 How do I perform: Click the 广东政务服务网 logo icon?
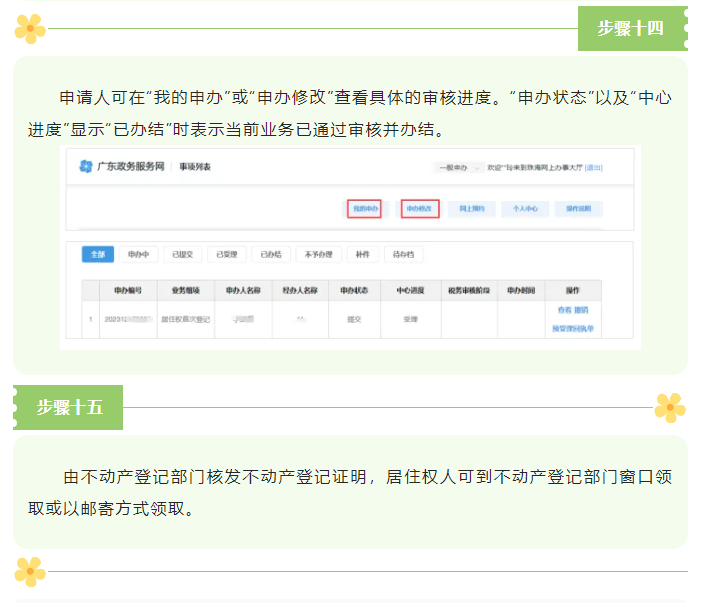coord(86,166)
